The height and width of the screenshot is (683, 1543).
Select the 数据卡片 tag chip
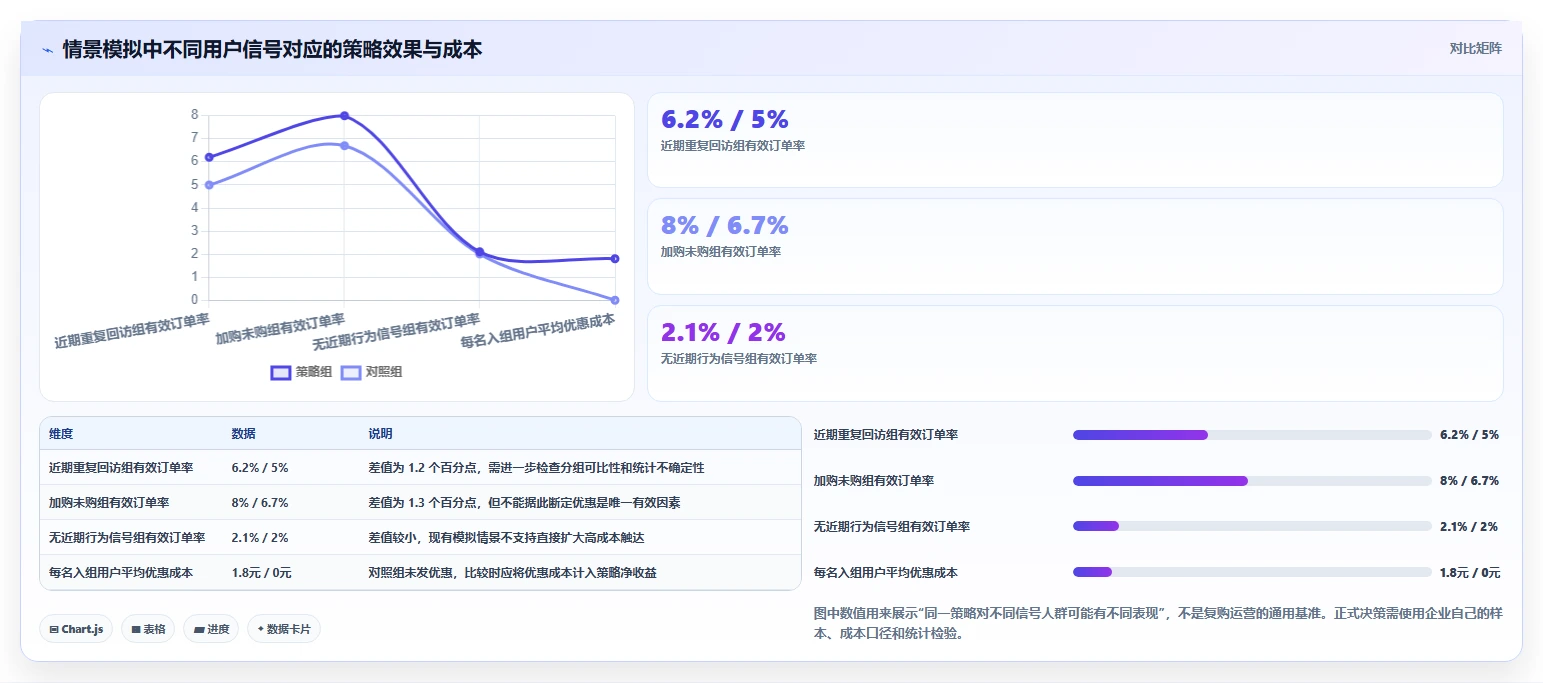[x=284, y=629]
